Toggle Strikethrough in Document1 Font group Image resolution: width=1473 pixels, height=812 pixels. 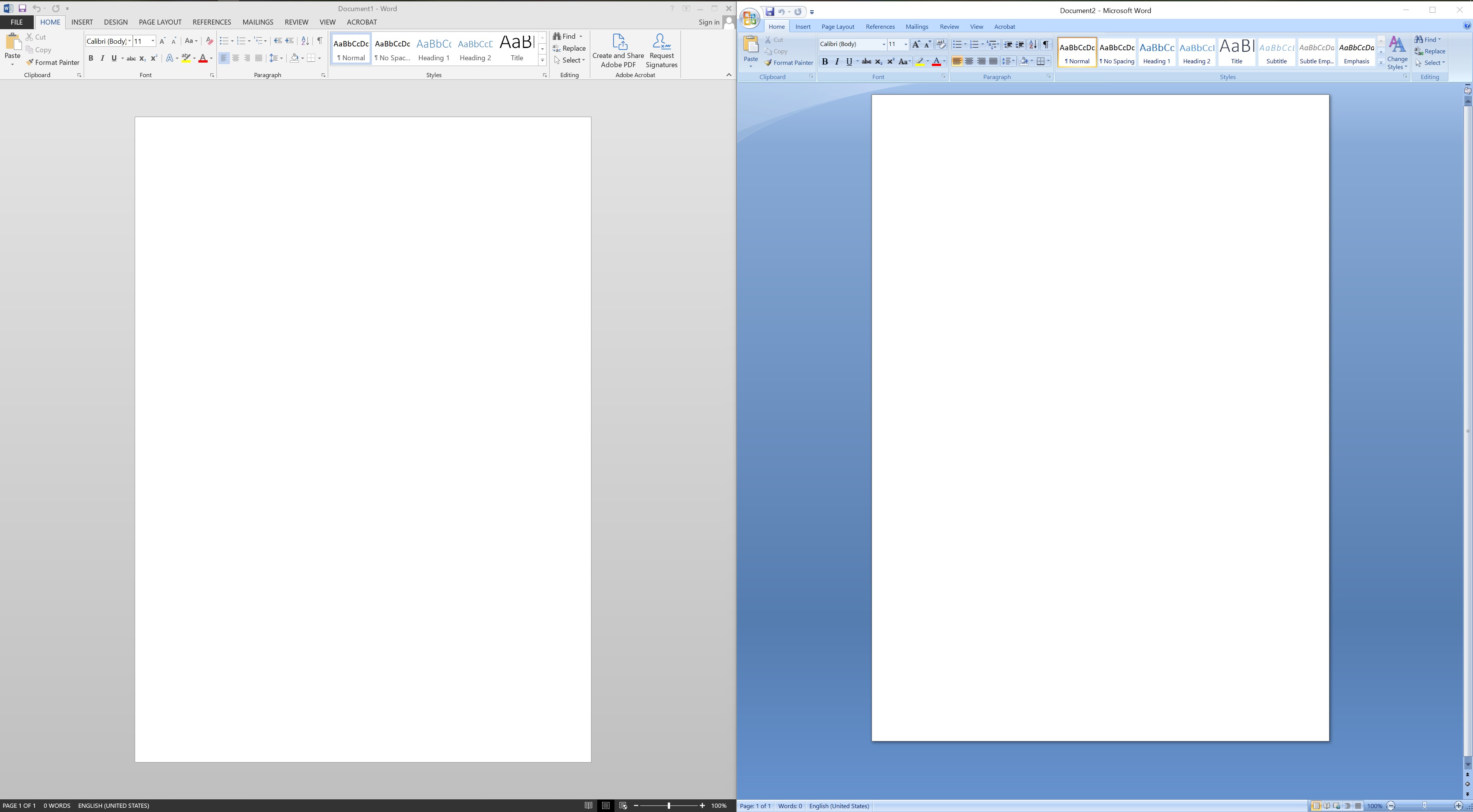131,58
